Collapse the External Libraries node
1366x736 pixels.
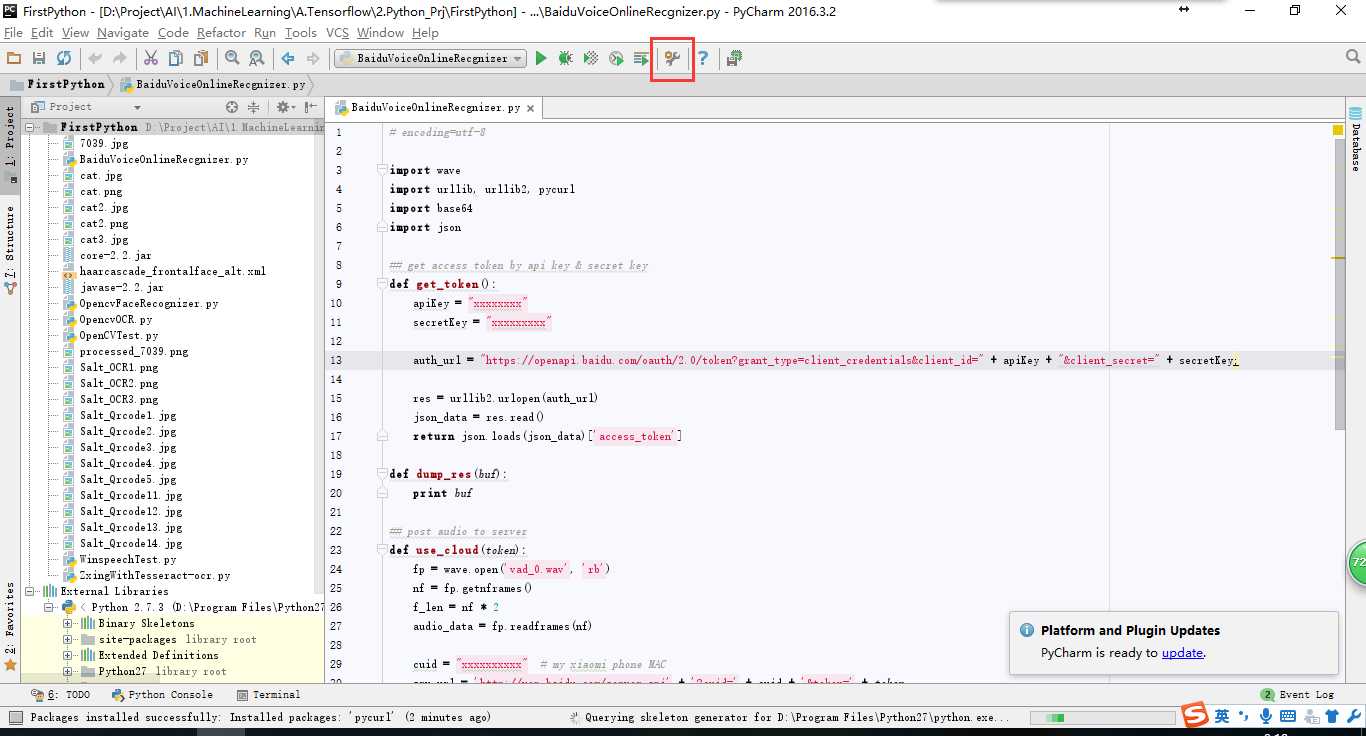point(29,592)
